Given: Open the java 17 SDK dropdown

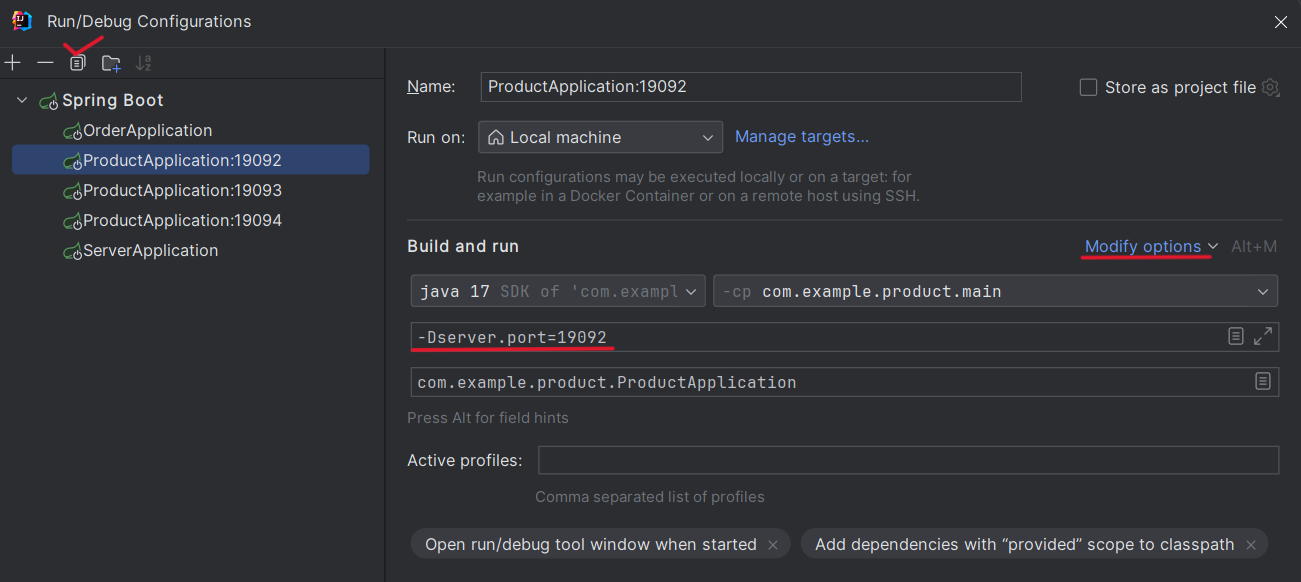Looking at the screenshot, I should click(x=558, y=292).
